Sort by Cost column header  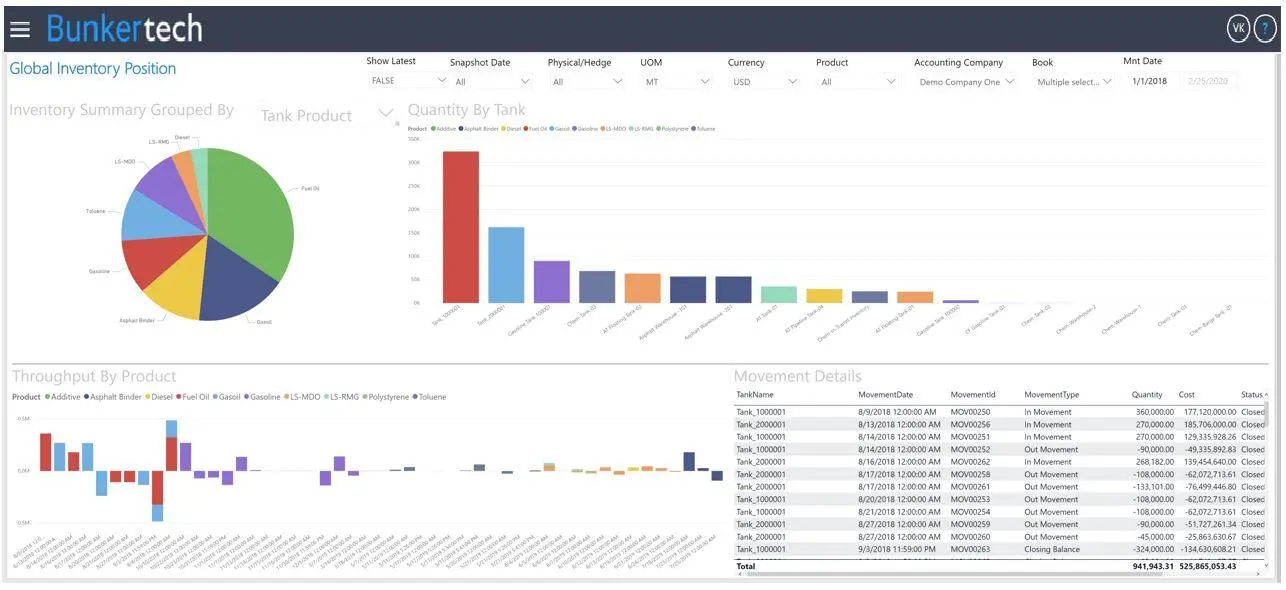click(x=1187, y=395)
